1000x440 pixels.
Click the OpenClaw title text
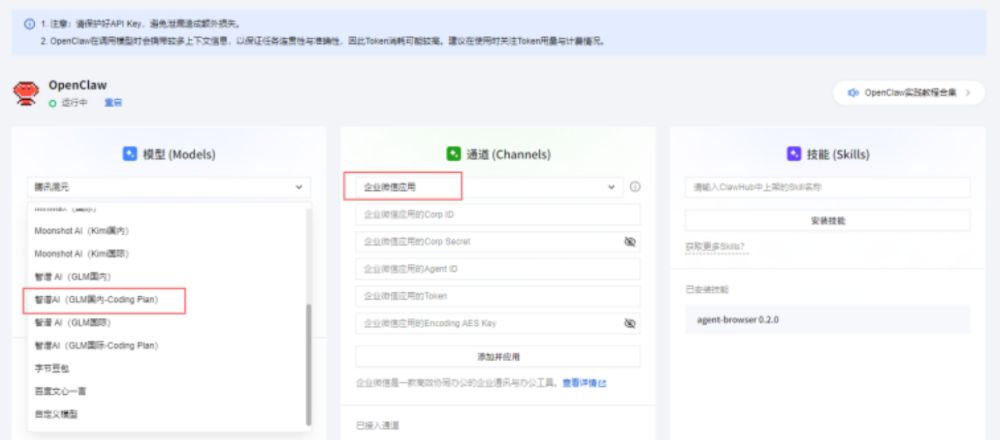[x=78, y=85]
